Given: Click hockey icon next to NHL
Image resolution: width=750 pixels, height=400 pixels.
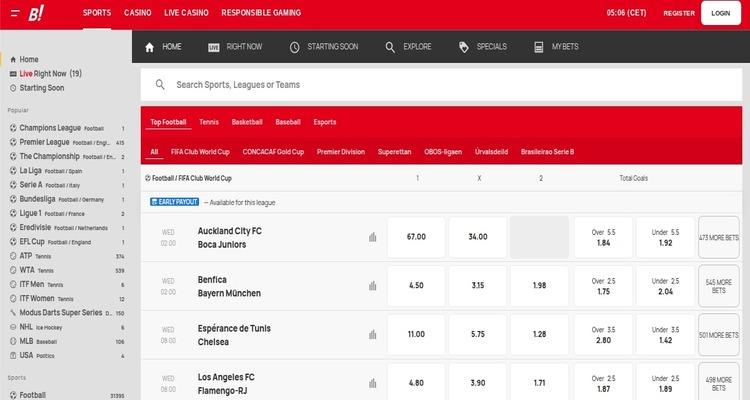Looking at the screenshot, I should (13, 327).
